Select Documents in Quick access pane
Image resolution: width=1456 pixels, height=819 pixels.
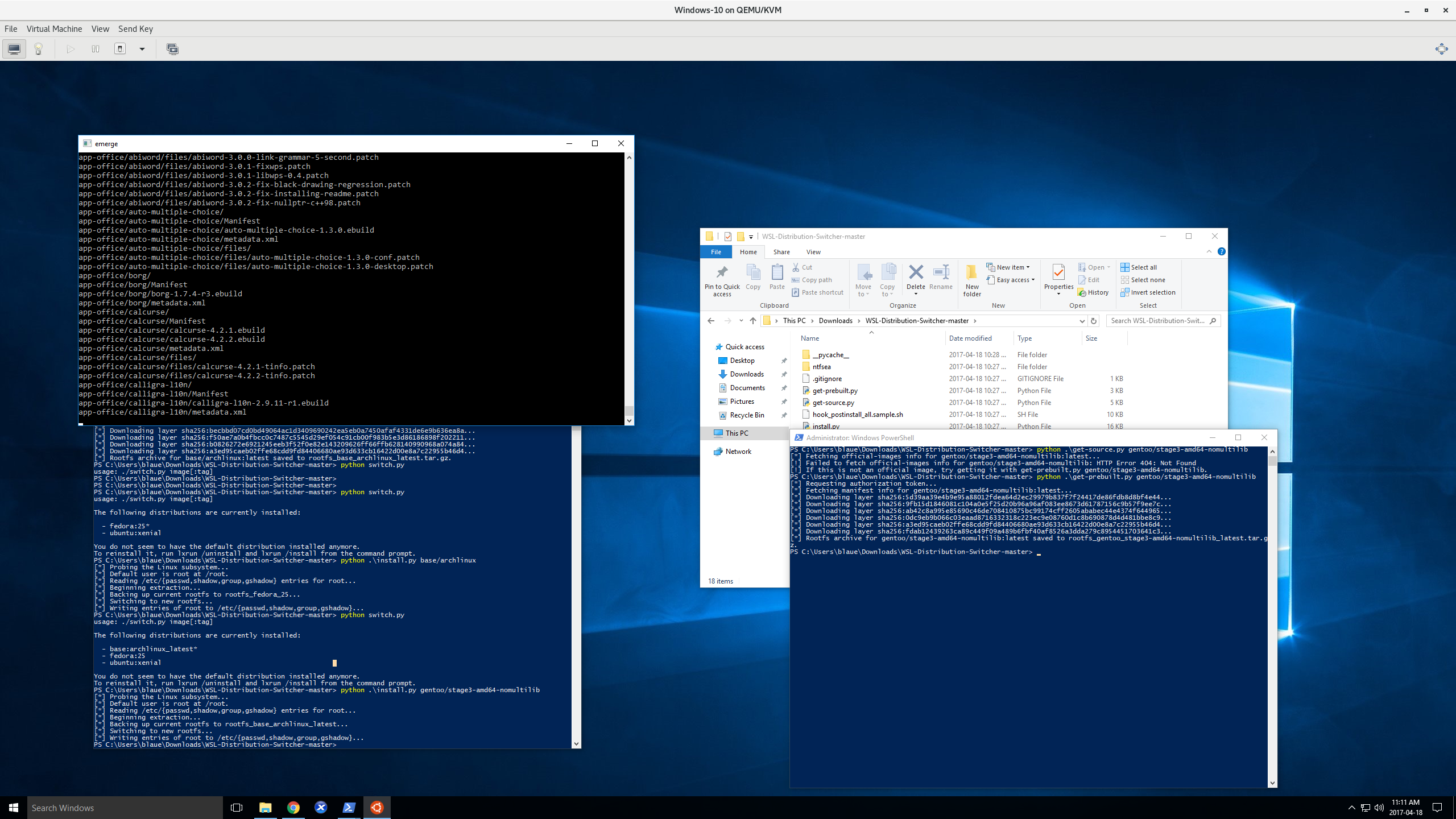[747, 388]
